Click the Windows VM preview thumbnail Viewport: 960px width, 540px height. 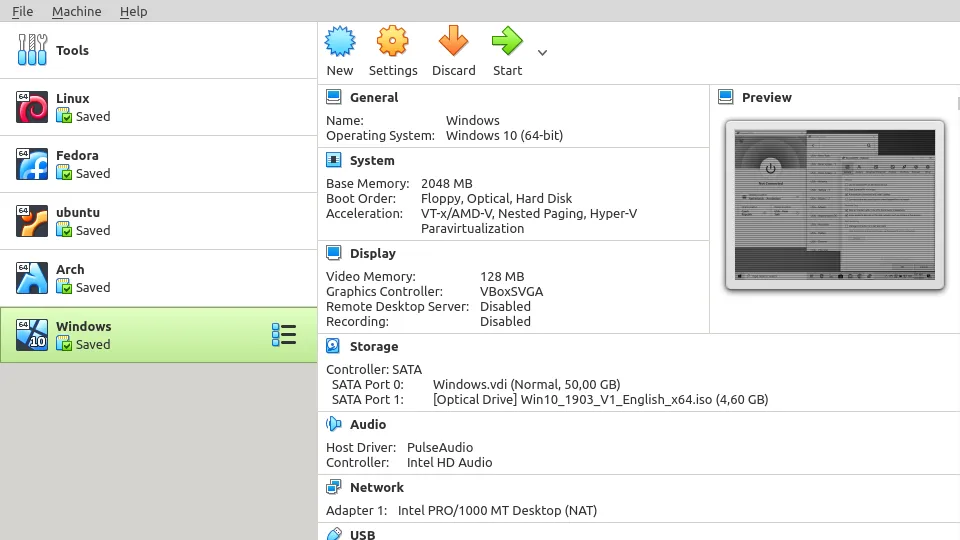835,204
